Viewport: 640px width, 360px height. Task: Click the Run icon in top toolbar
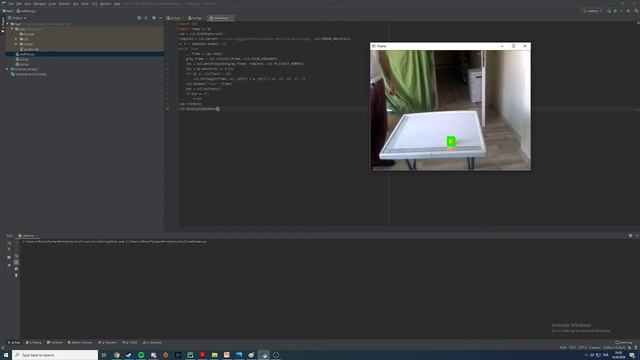tap(609, 11)
